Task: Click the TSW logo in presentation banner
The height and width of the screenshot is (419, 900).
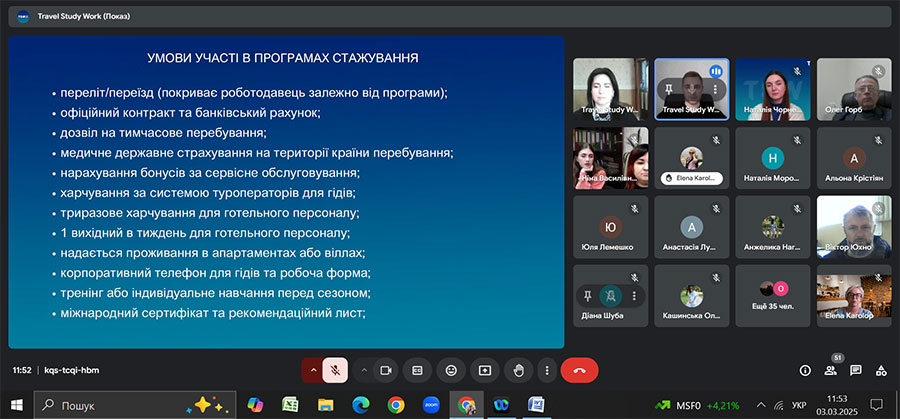Action: [23, 16]
